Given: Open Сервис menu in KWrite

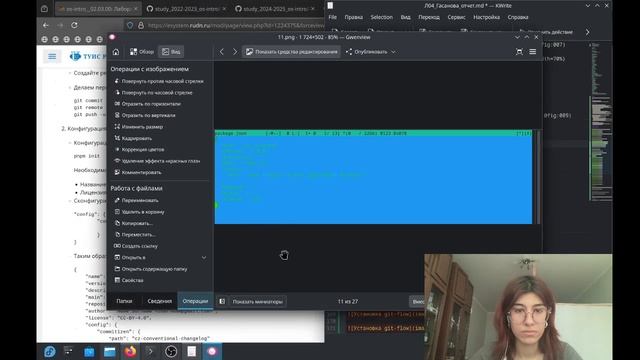Looking at the screenshot, I should click(456, 17).
